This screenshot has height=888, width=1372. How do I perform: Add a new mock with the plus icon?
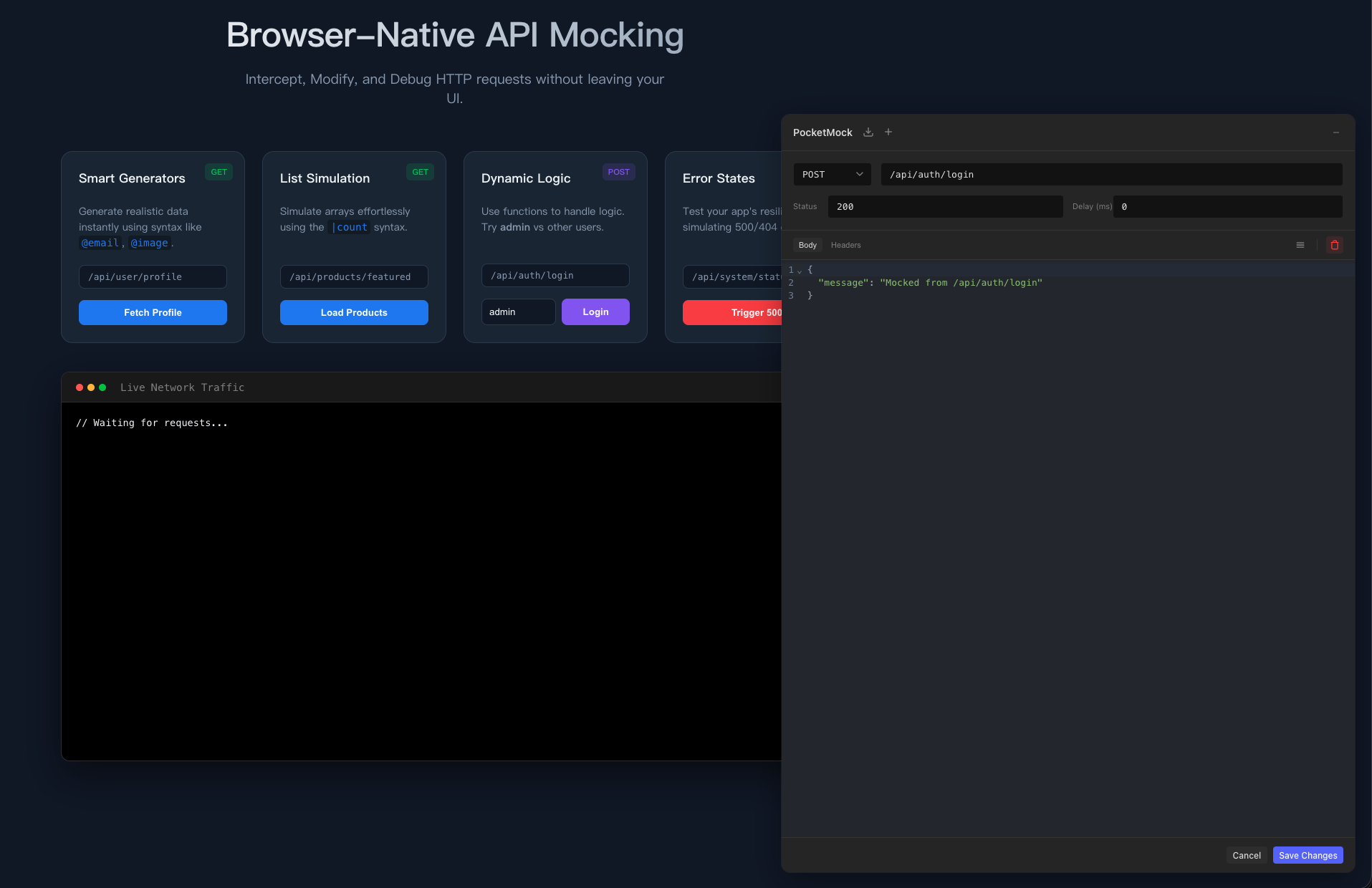pos(888,132)
